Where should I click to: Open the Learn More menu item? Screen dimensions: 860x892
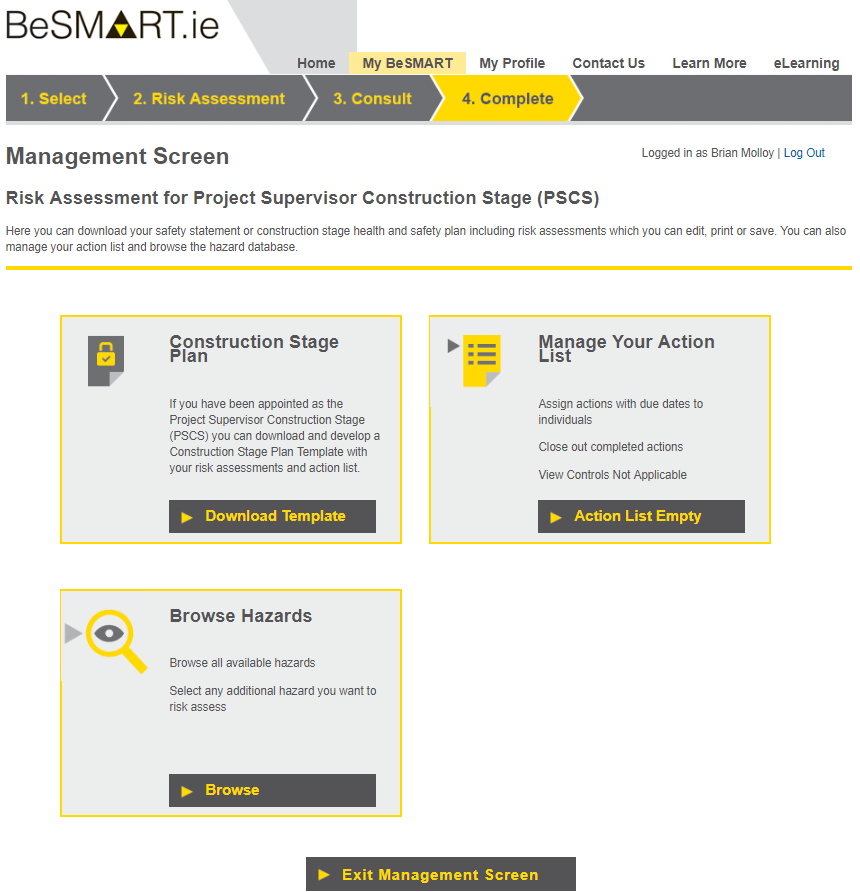(709, 63)
